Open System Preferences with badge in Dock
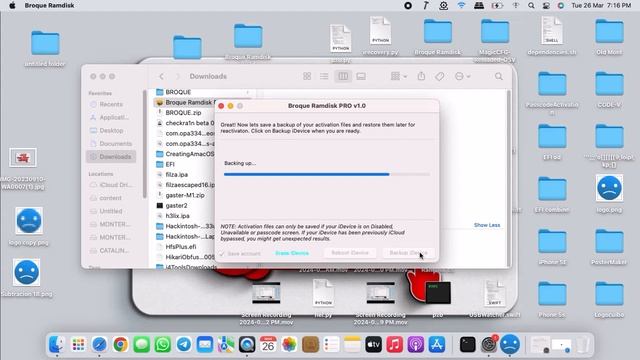 [x=489, y=345]
